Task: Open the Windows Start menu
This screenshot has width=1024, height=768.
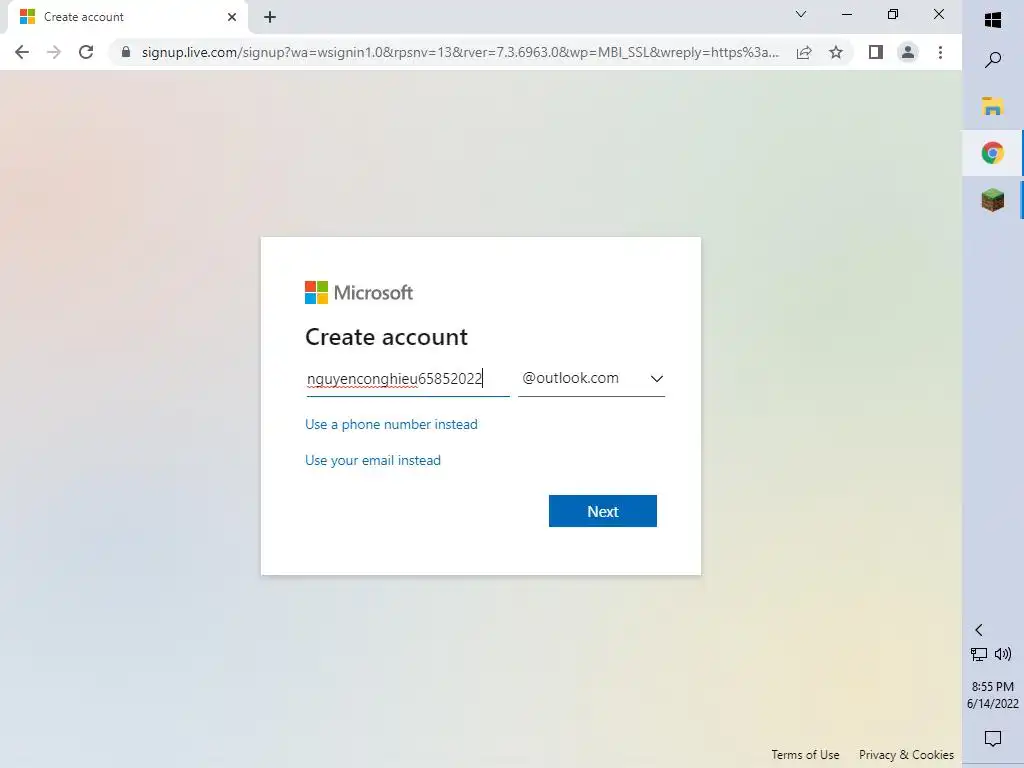Action: [x=993, y=20]
